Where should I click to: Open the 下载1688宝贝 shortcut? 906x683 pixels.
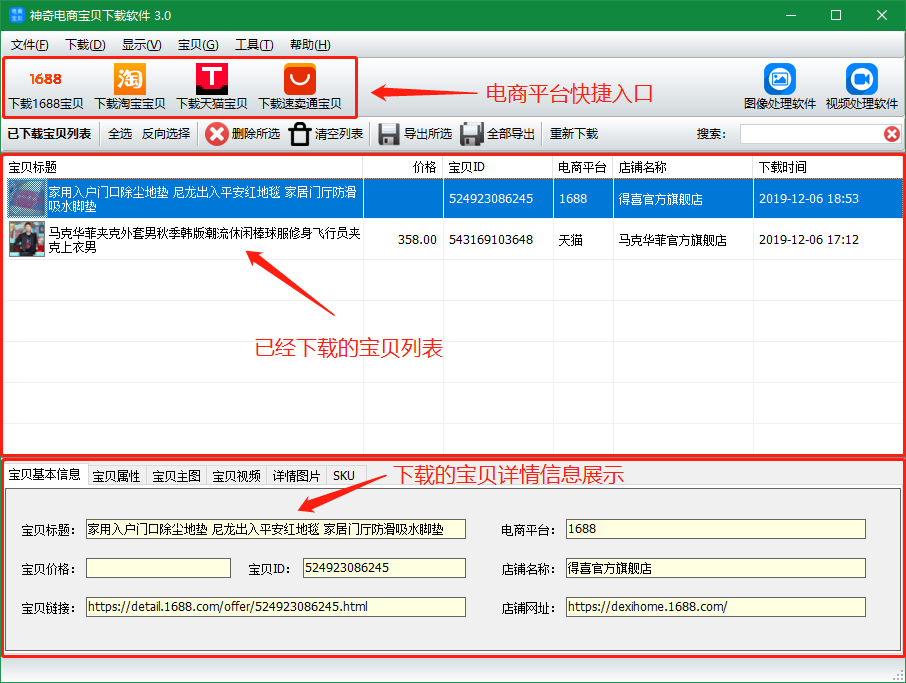point(46,87)
